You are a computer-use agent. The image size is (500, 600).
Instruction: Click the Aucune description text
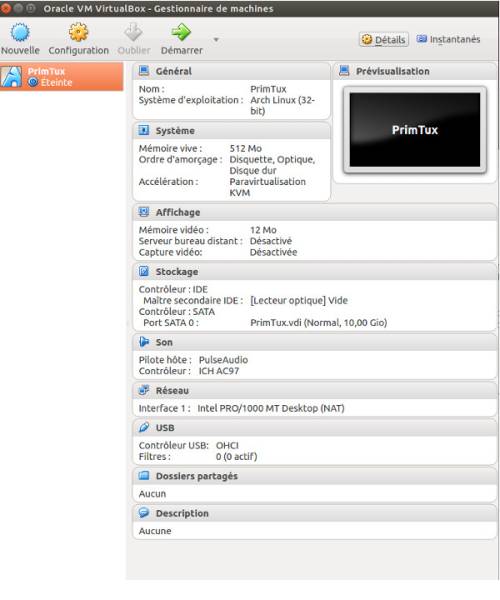pyautogui.click(x=155, y=531)
